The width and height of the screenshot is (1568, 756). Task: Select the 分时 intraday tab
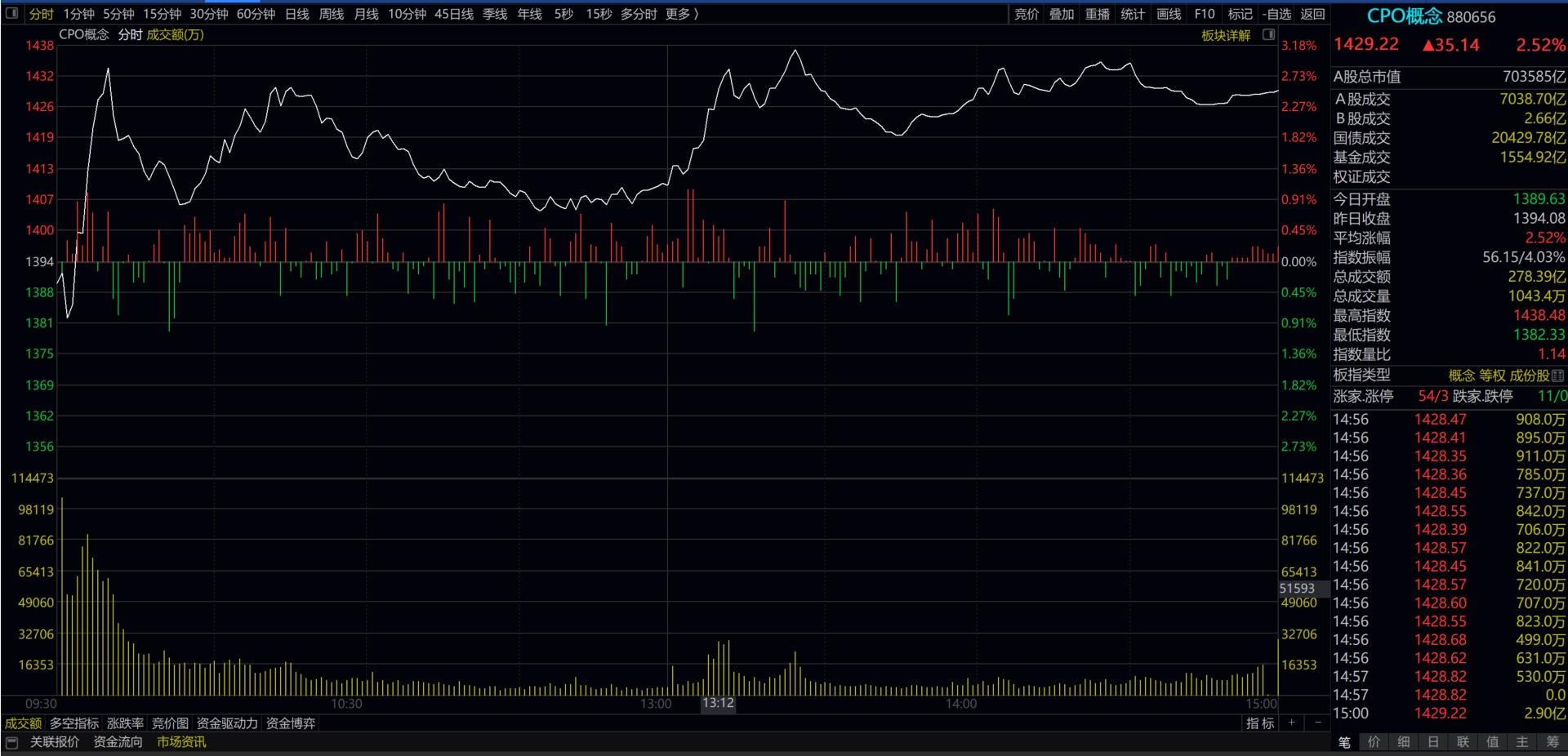coord(41,14)
